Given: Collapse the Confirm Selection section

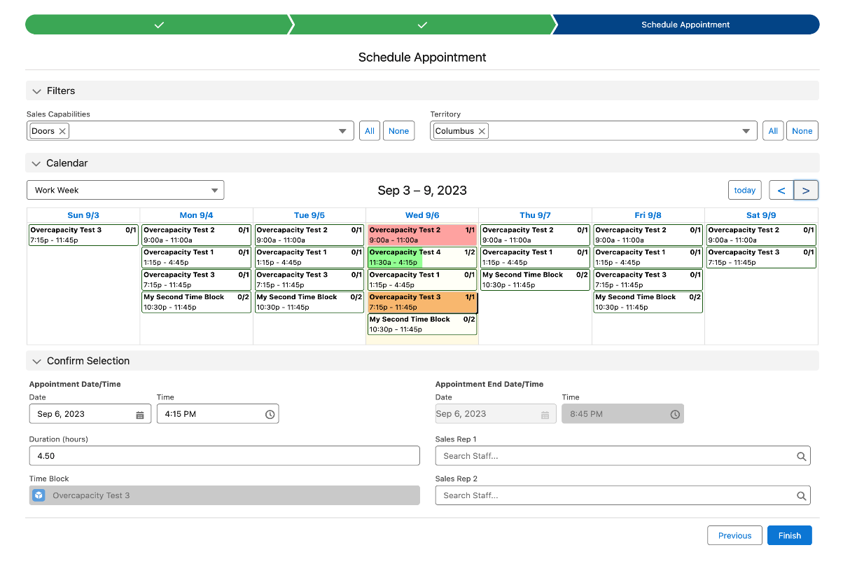Looking at the screenshot, I should (x=37, y=361).
